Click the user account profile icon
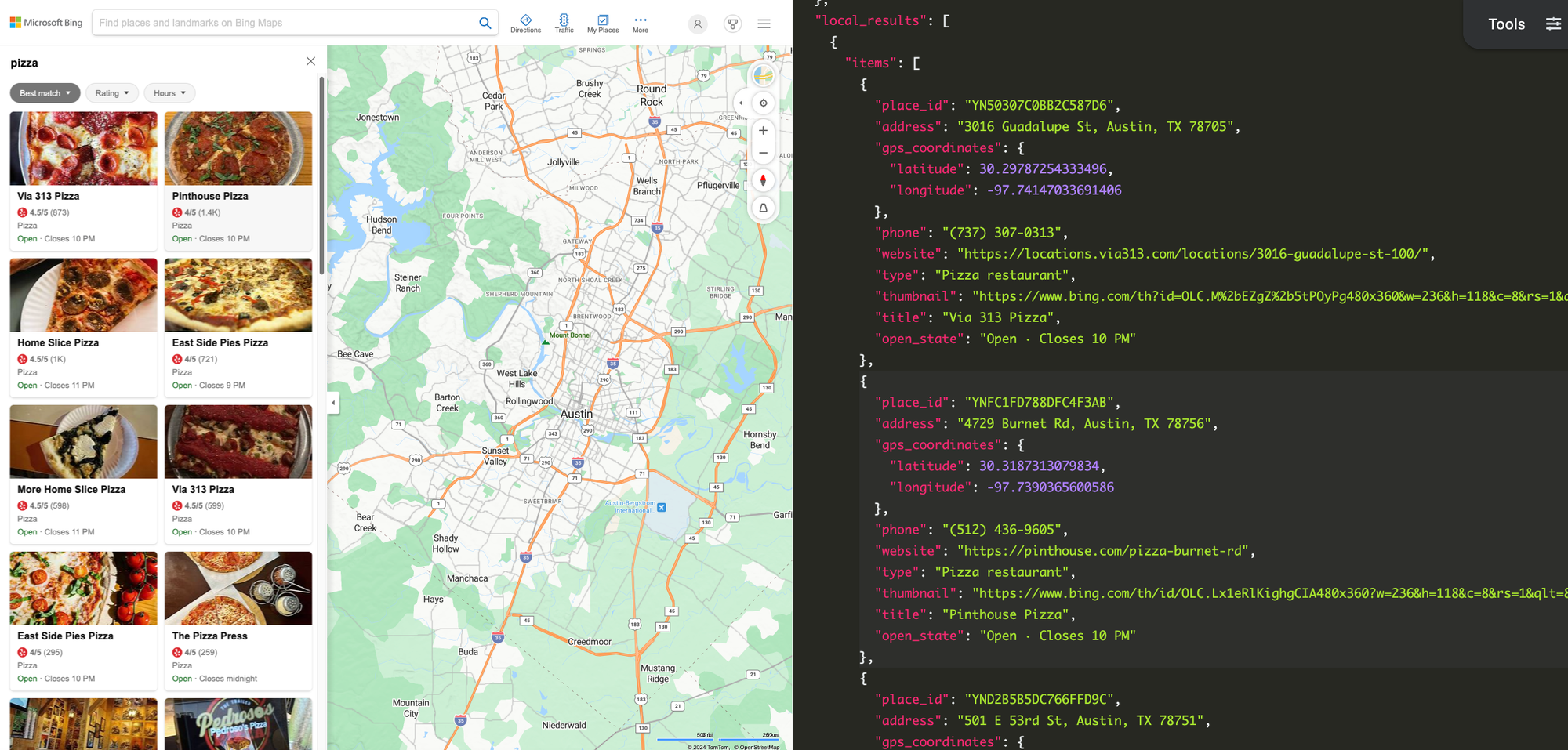The height and width of the screenshot is (750, 1568). click(x=697, y=24)
